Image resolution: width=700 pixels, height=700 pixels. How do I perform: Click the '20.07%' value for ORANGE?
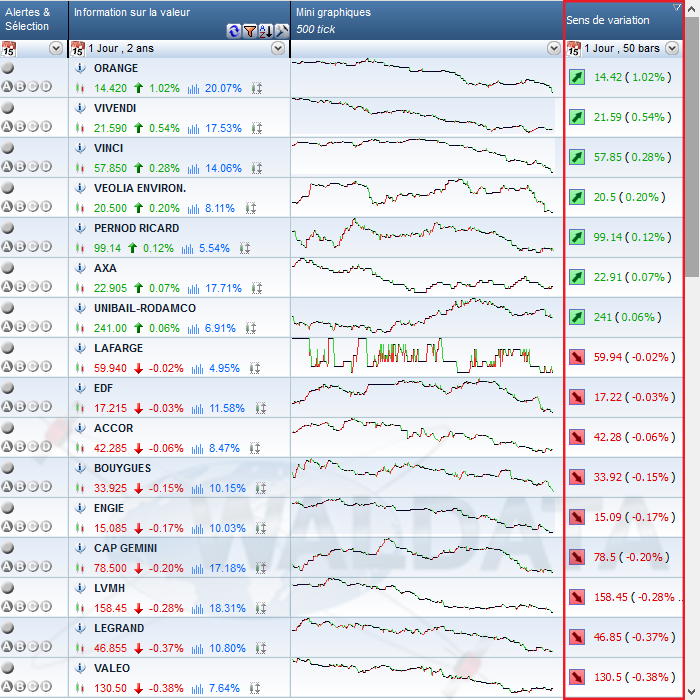coord(223,88)
